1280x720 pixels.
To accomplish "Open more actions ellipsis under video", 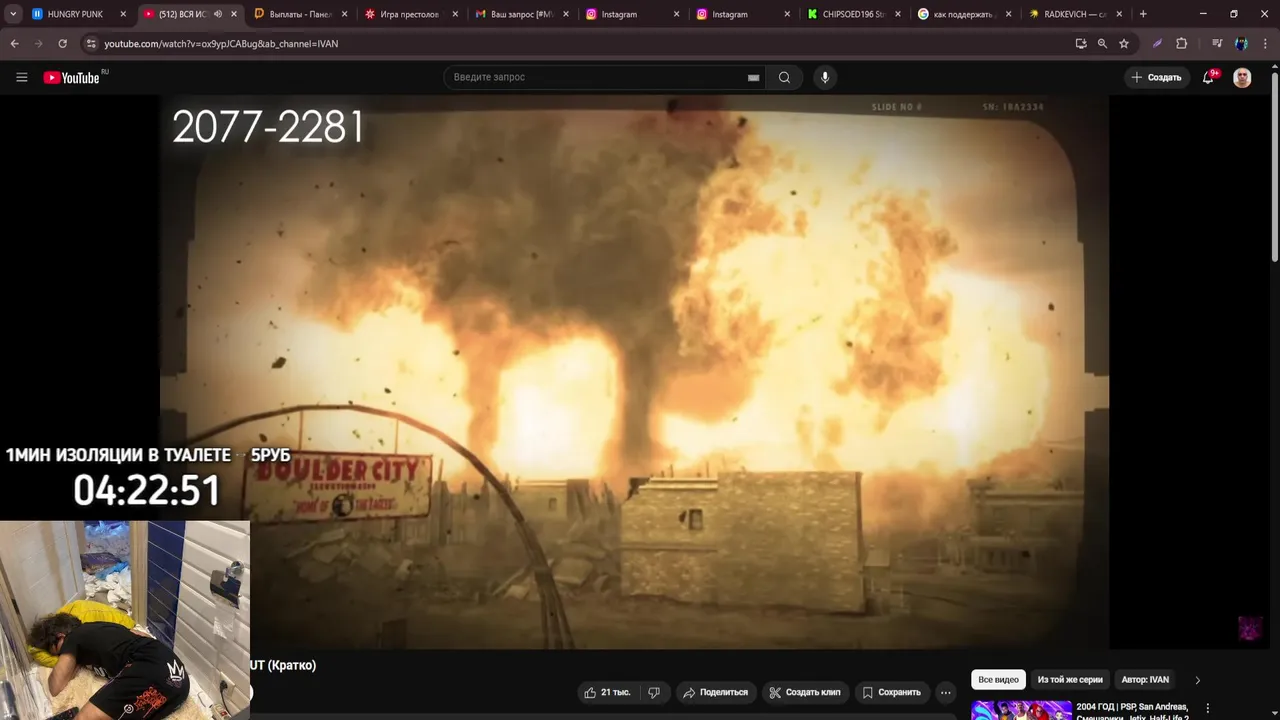I will point(945,692).
